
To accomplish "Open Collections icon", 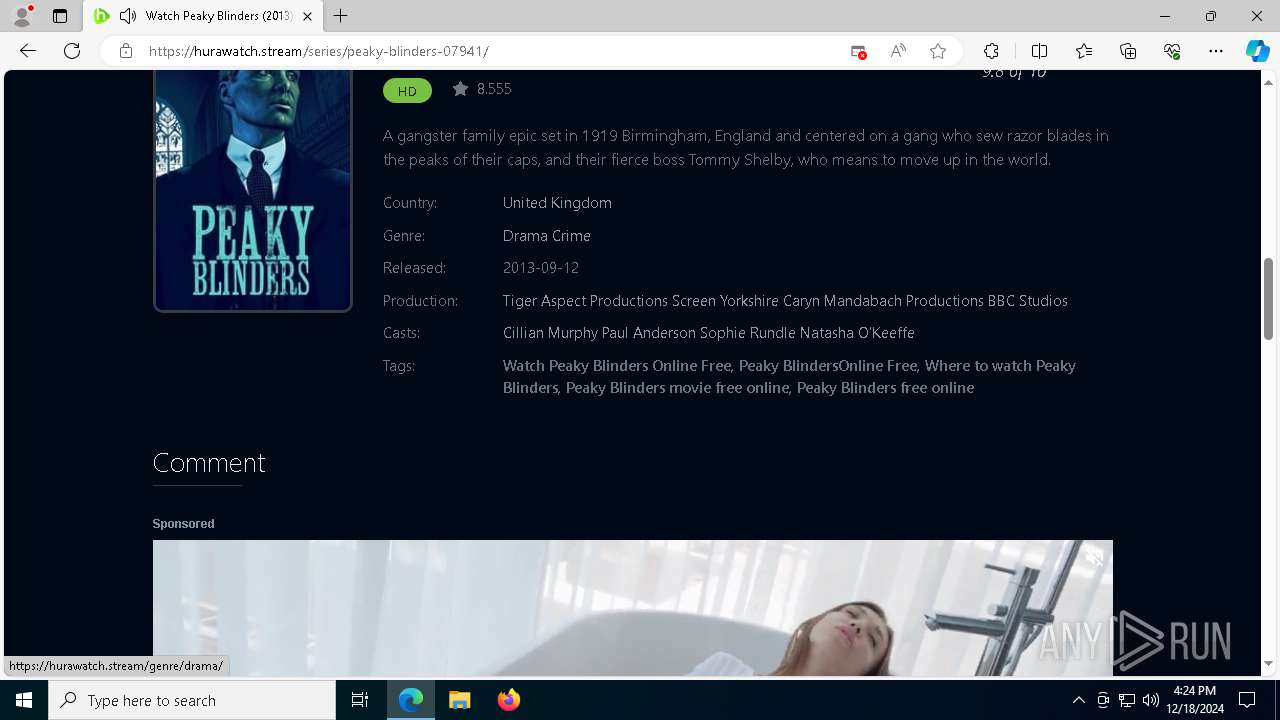I will pos(1128,51).
